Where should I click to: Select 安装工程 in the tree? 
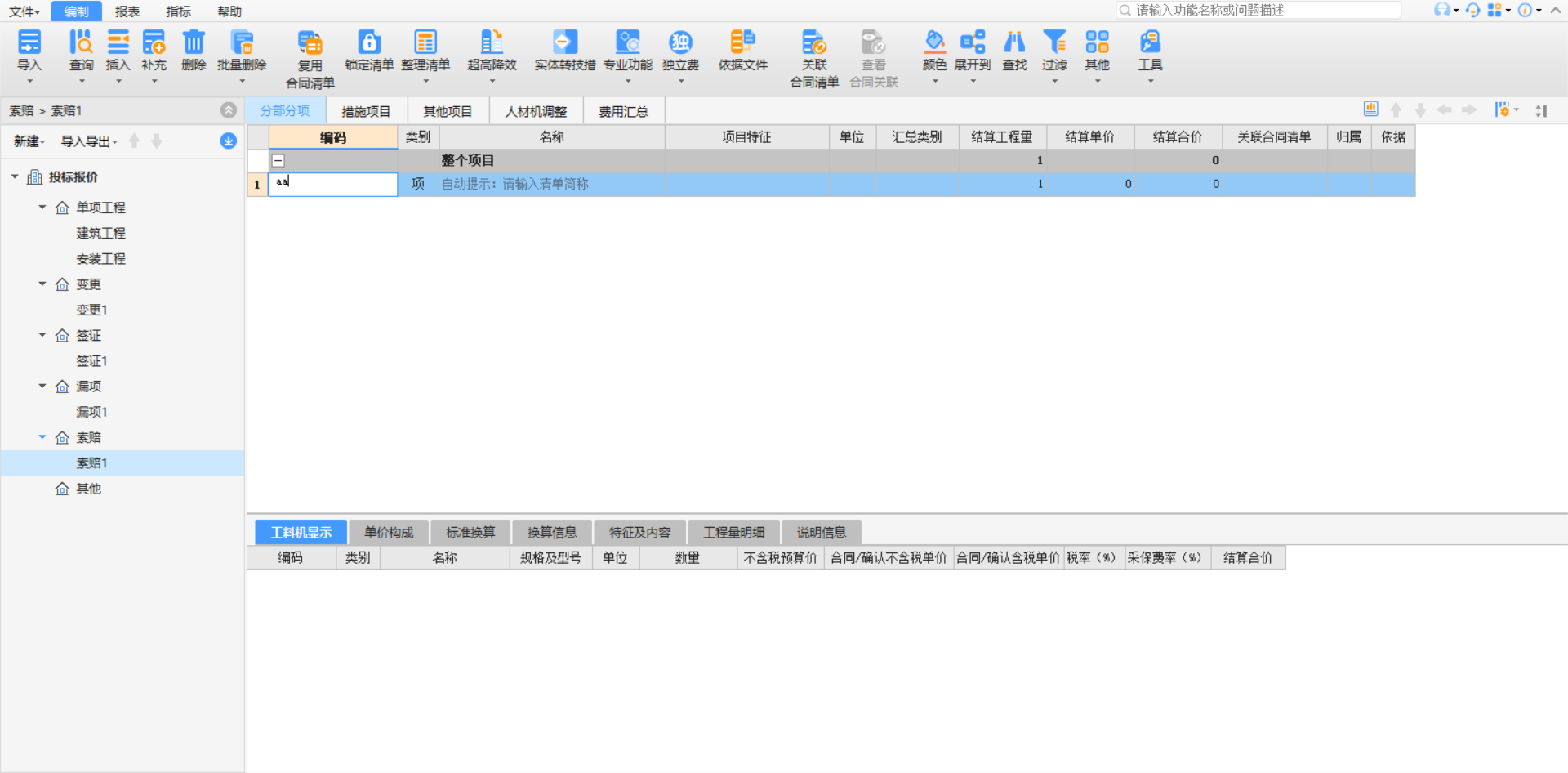(x=100, y=259)
